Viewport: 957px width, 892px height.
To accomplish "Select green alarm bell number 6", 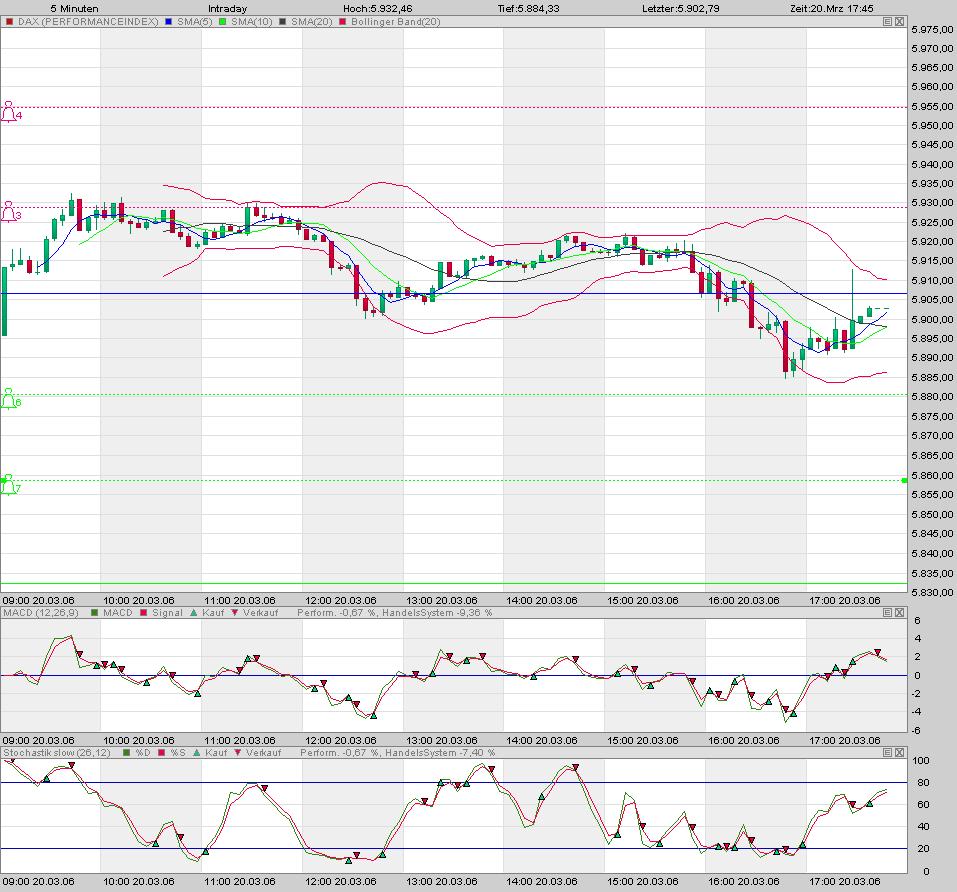I will click(x=9, y=399).
